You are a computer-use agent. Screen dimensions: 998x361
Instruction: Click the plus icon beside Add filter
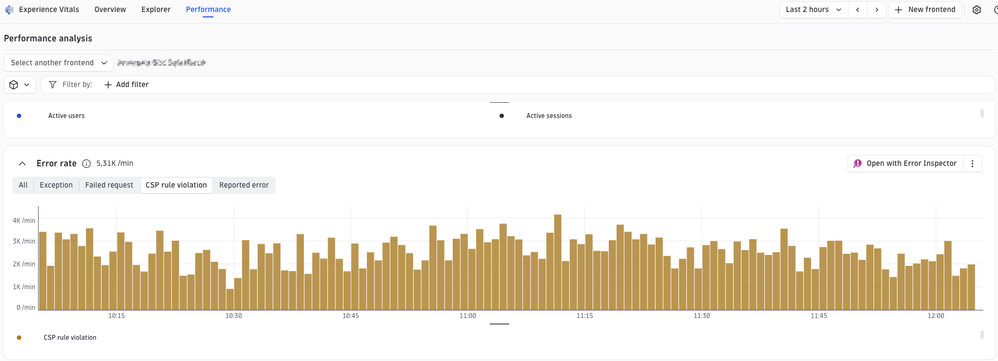[x=108, y=84]
